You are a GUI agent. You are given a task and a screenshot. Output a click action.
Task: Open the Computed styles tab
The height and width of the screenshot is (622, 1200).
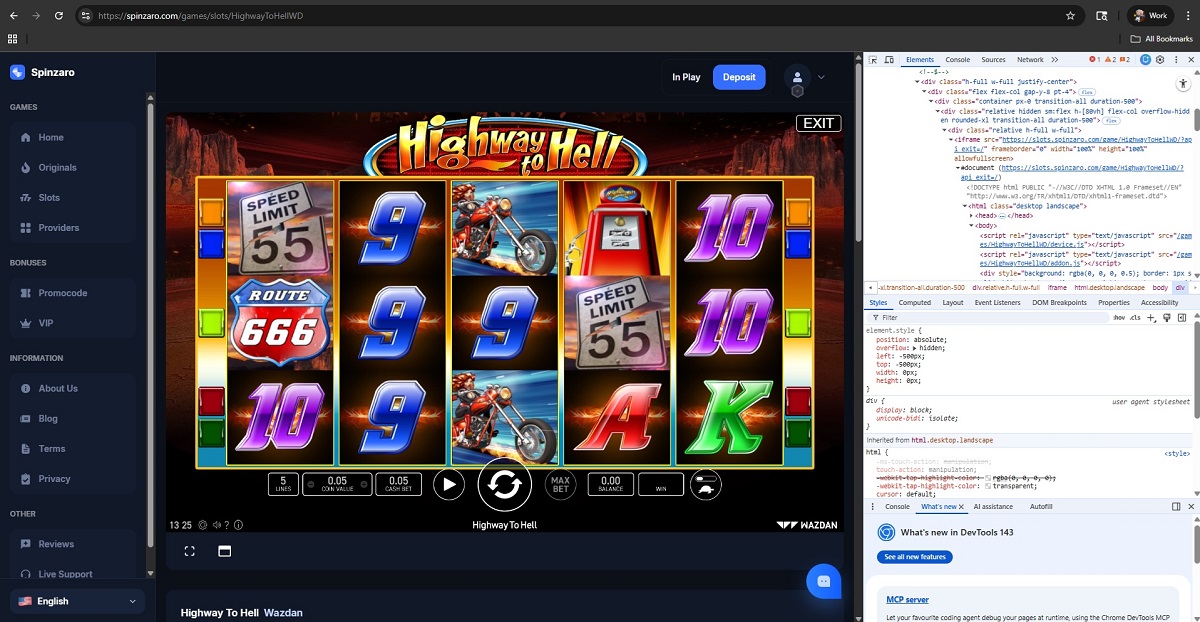(x=914, y=302)
